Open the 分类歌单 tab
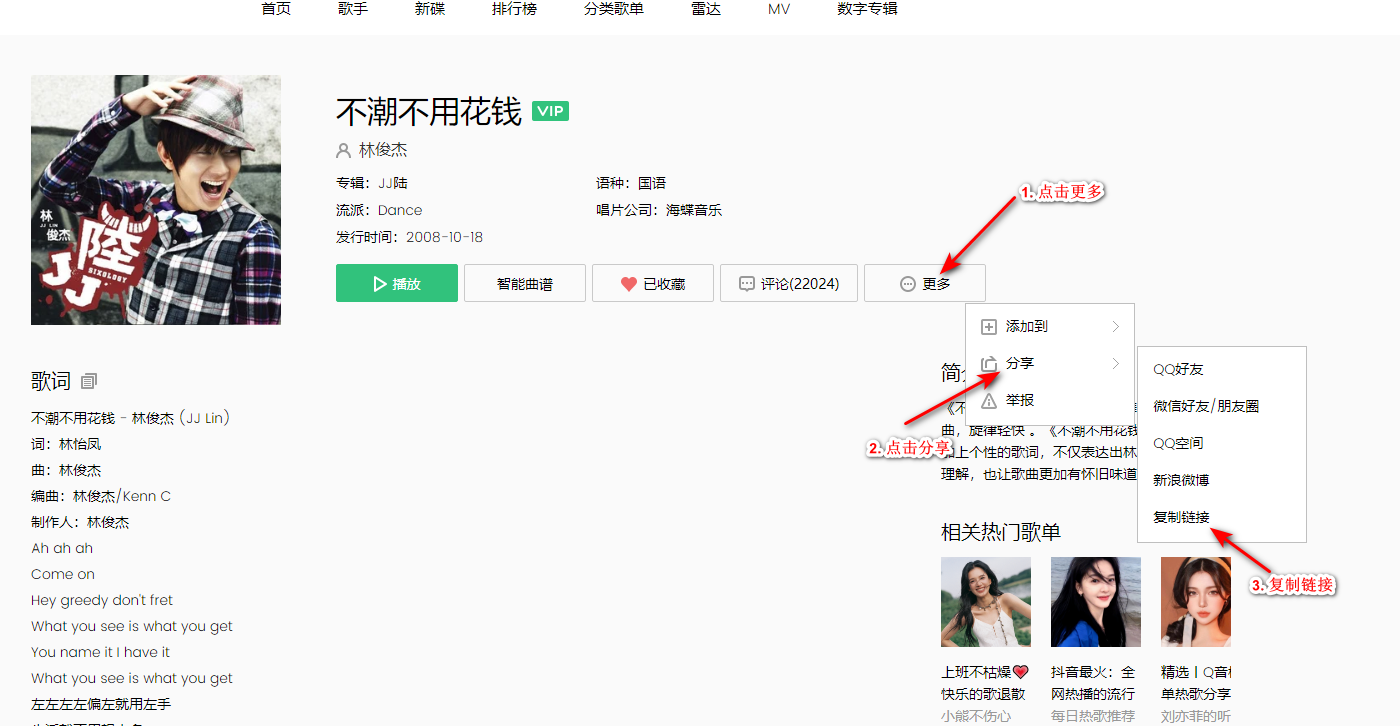This screenshot has height=726, width=1400. (x=614, y=9)
